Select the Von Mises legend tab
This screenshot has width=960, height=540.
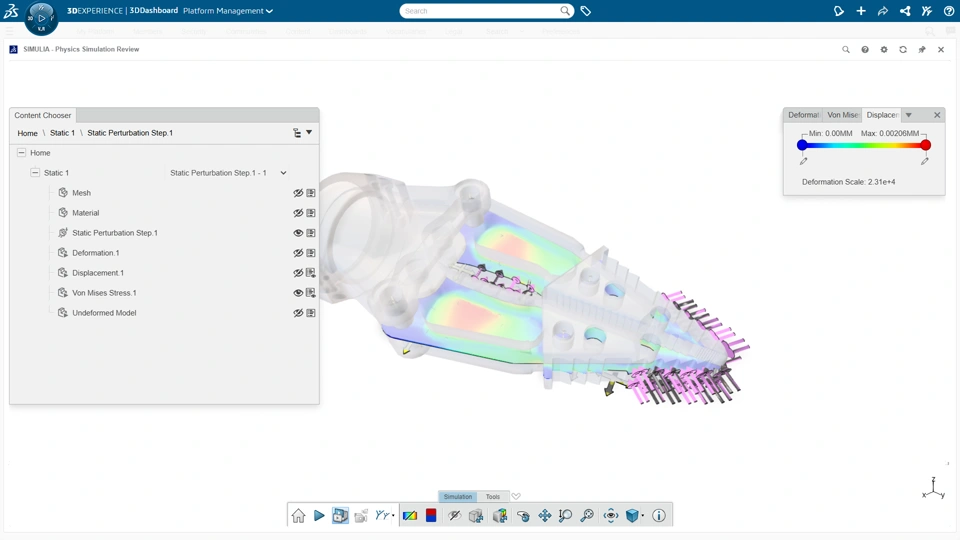coord(842,115)
